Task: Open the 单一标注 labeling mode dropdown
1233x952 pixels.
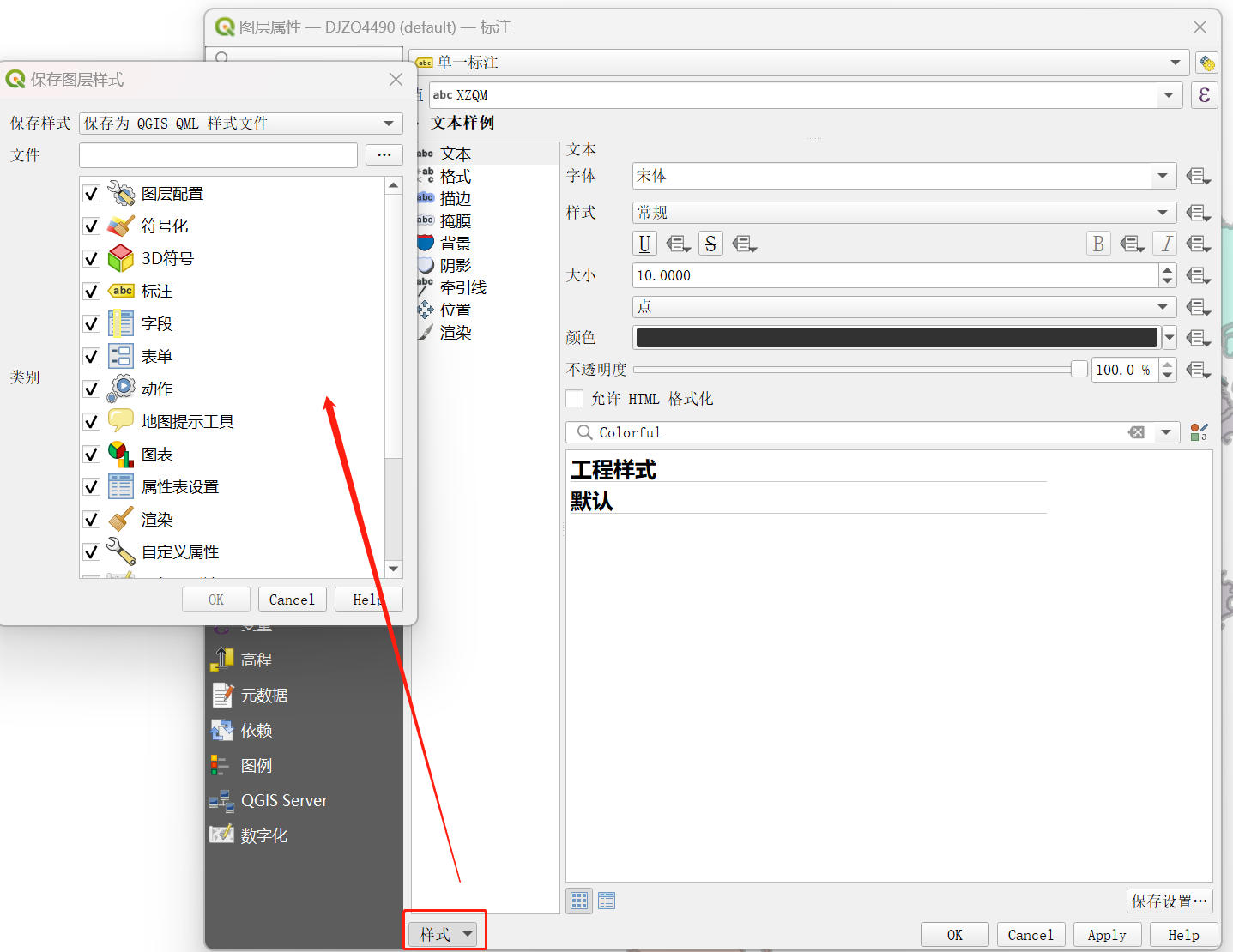Action: pos(799,63)
